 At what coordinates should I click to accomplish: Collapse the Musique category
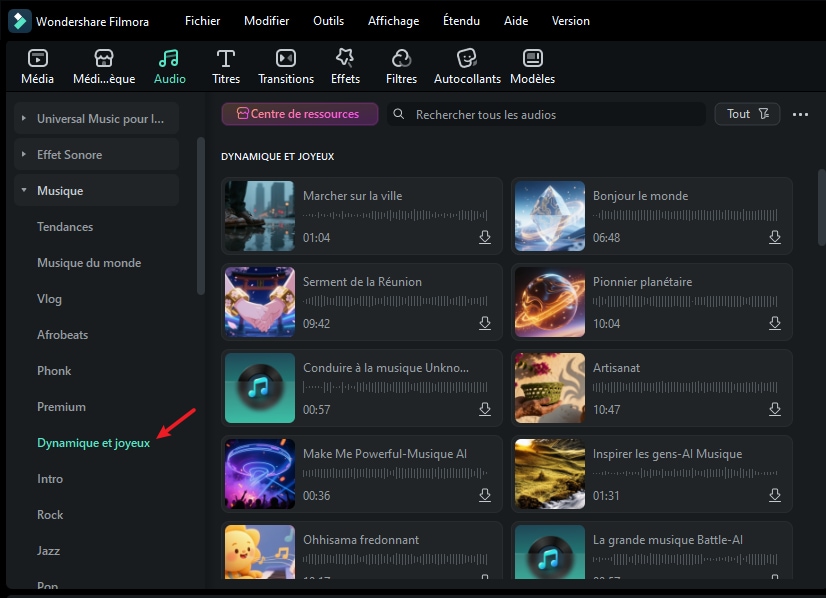pyautogui.click(x=24, y=191)
